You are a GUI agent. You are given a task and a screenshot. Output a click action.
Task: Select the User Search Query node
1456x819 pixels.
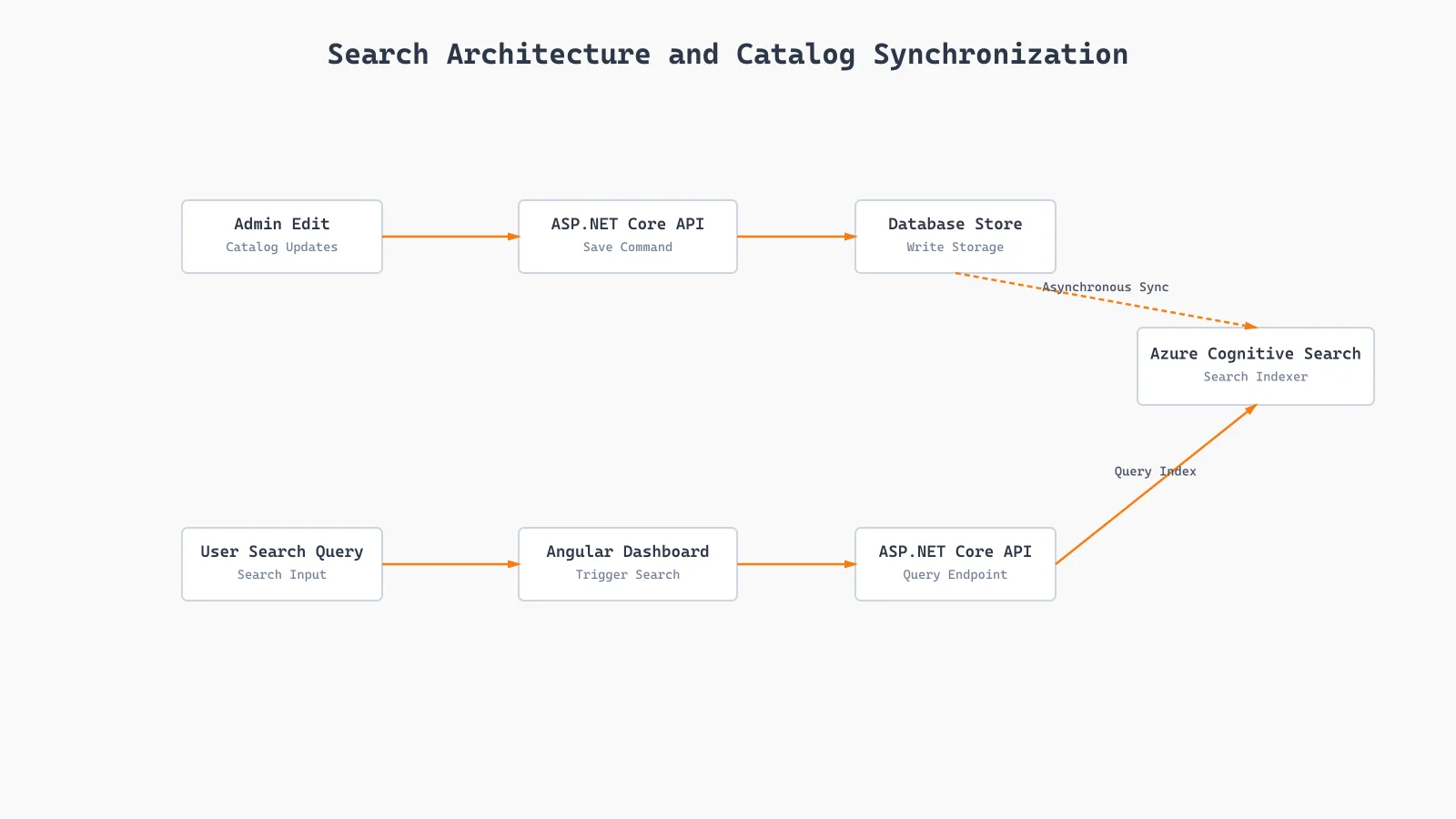click(282, 564)
